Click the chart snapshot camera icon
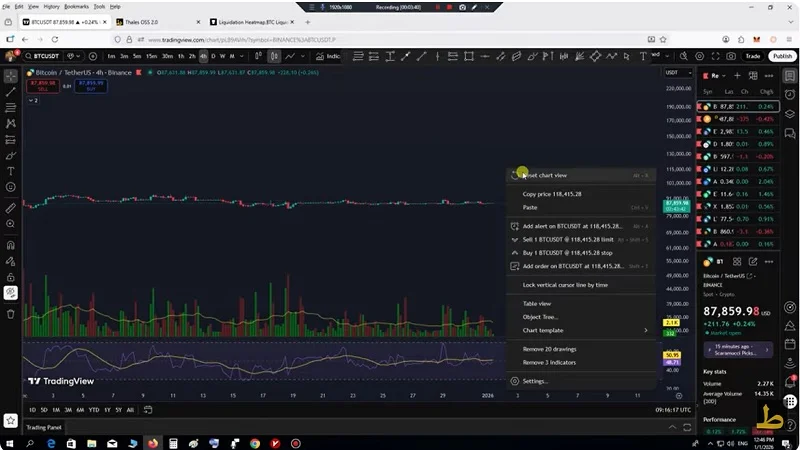 pos(731,56)
